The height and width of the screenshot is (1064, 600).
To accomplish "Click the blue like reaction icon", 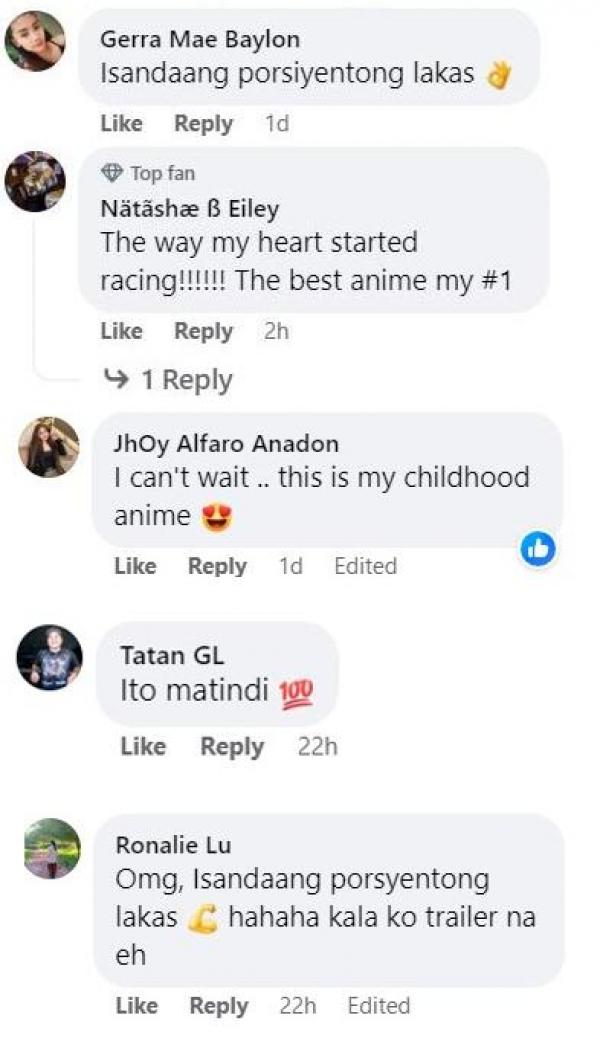I will click(x=538, y=548).
